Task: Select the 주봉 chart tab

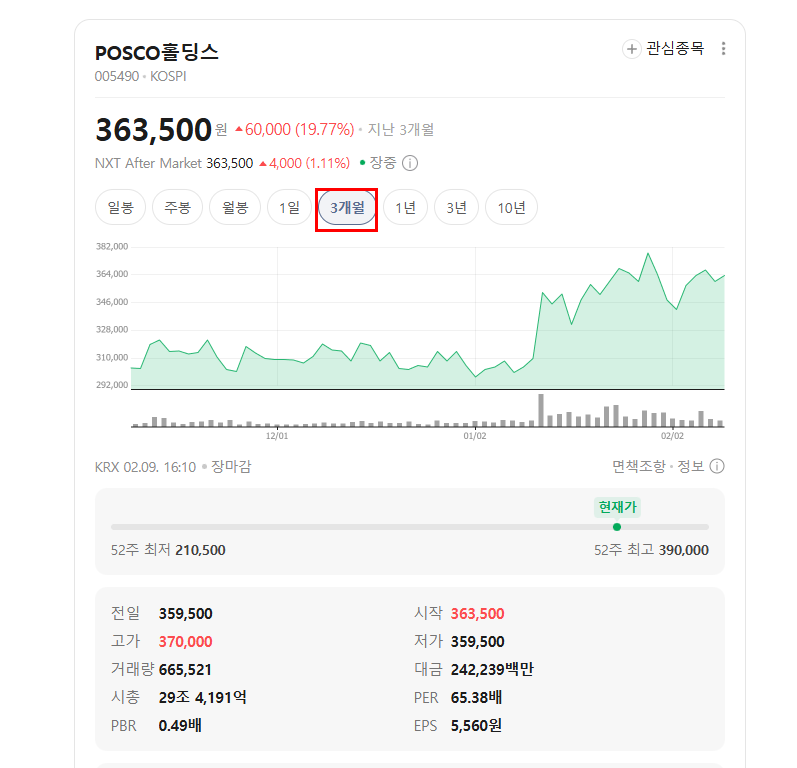Action: point(177,207)
